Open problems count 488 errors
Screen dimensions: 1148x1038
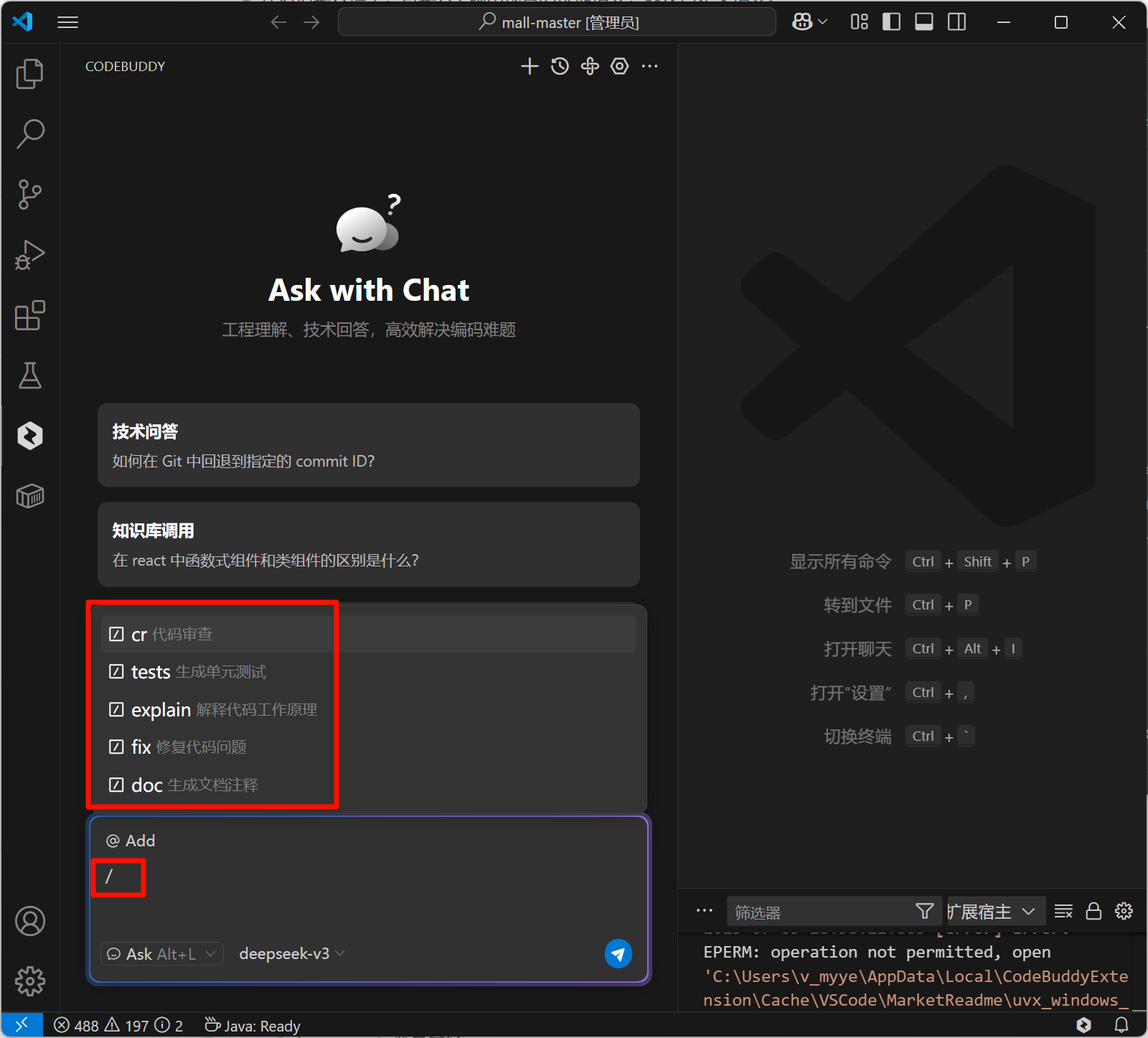[x=118, y=1026]
